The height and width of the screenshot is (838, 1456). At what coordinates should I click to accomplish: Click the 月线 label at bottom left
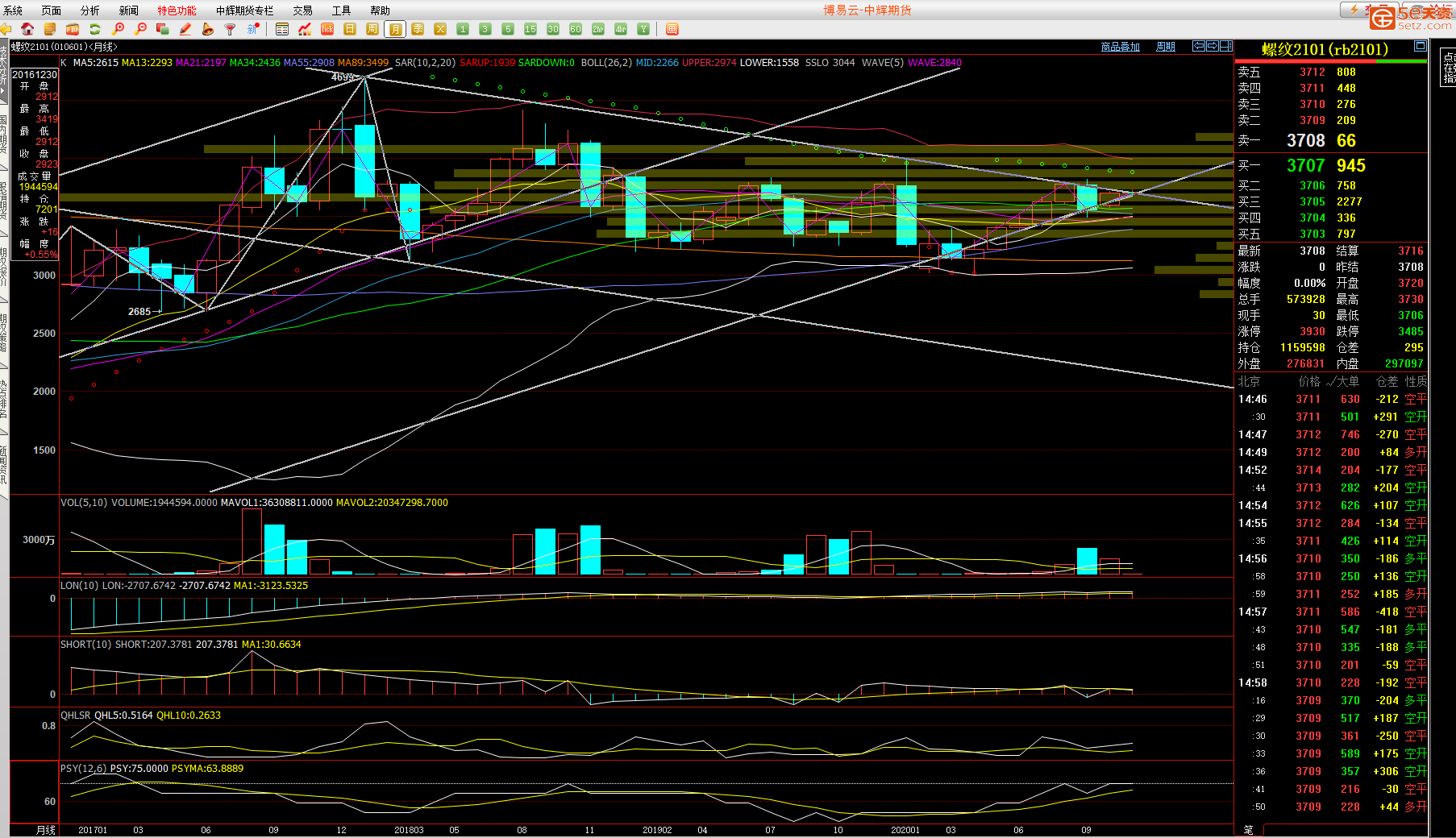[46, 830]
